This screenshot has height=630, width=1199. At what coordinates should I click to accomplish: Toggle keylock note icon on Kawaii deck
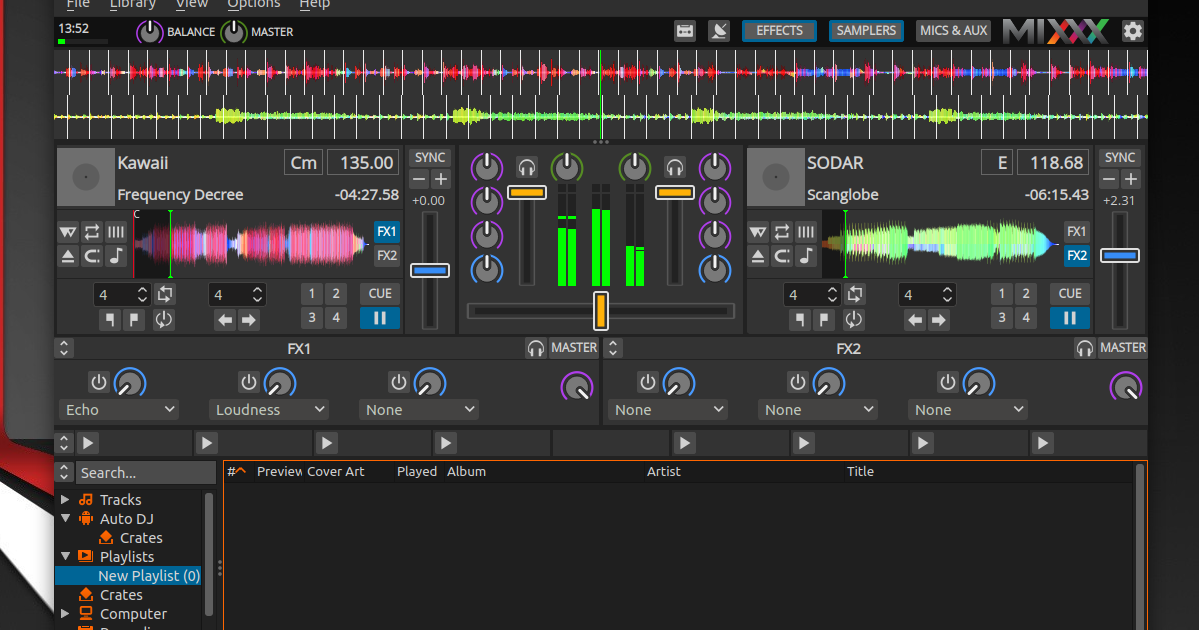click(x=116, y=256)
